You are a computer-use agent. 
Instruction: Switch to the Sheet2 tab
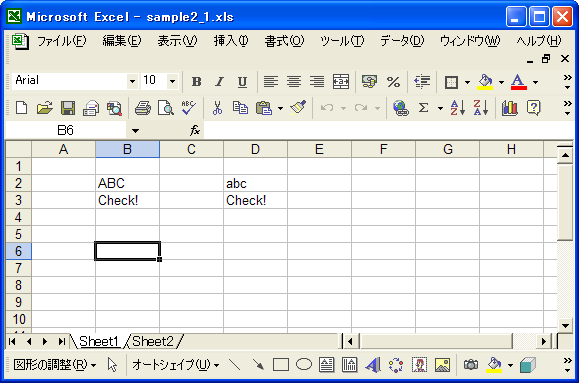click(153, 342)
